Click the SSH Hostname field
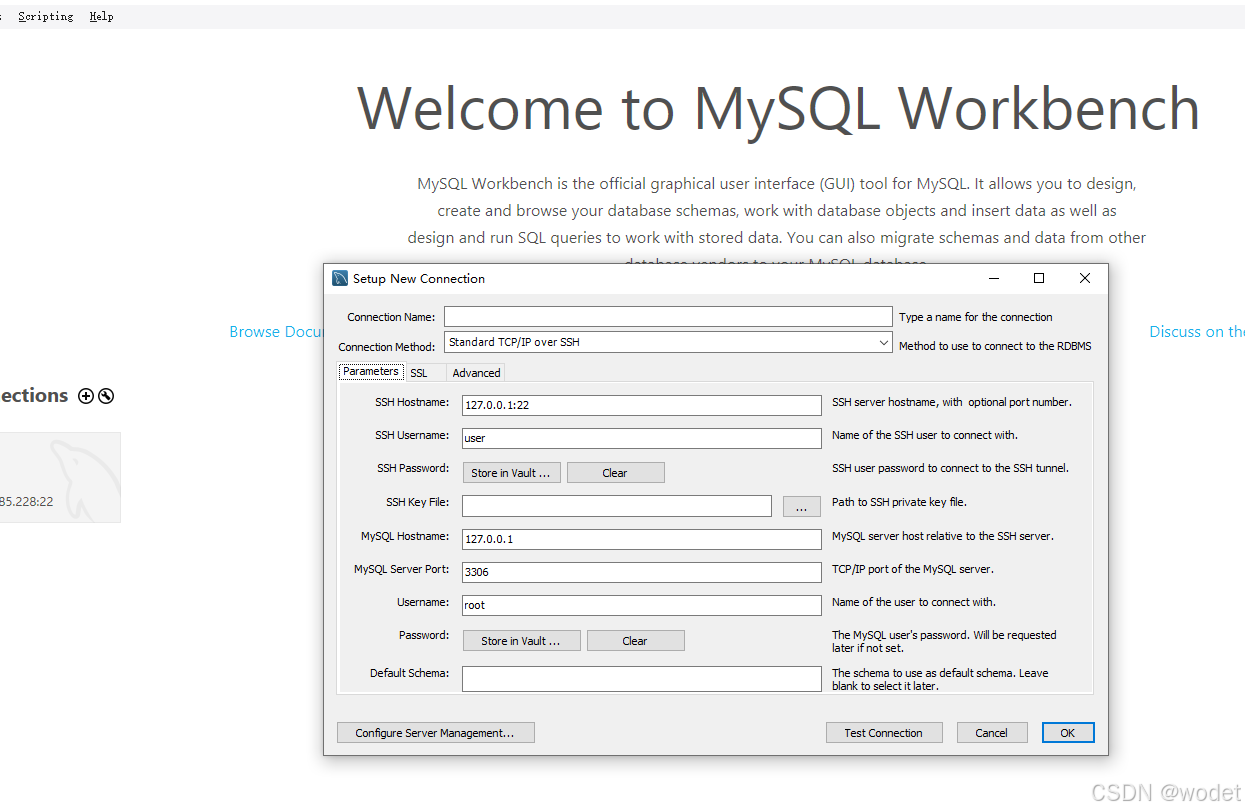The width and height of the screenshot is (1245, 812). 641,406
